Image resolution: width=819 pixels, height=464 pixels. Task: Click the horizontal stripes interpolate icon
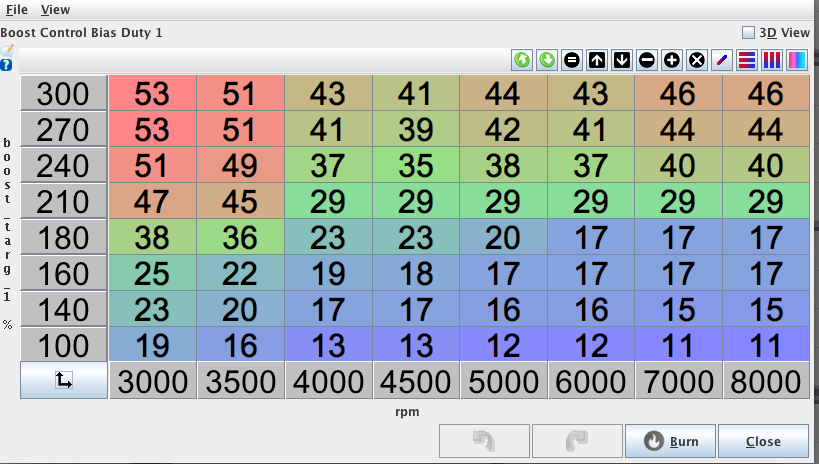tap(746, 60)
